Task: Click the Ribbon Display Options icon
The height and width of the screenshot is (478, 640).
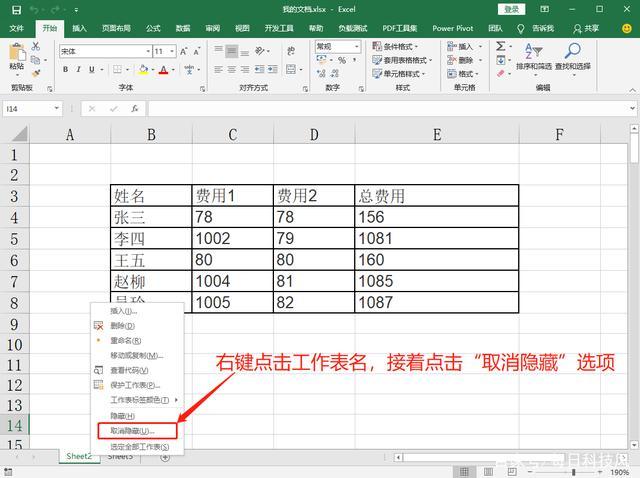Action: tap(544, 9)
